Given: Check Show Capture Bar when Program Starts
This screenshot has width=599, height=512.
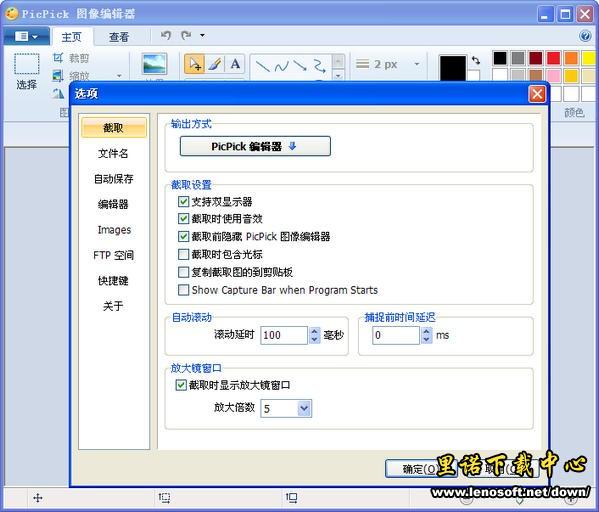Looking at the screenshot, I should click(x=183, y=290).
